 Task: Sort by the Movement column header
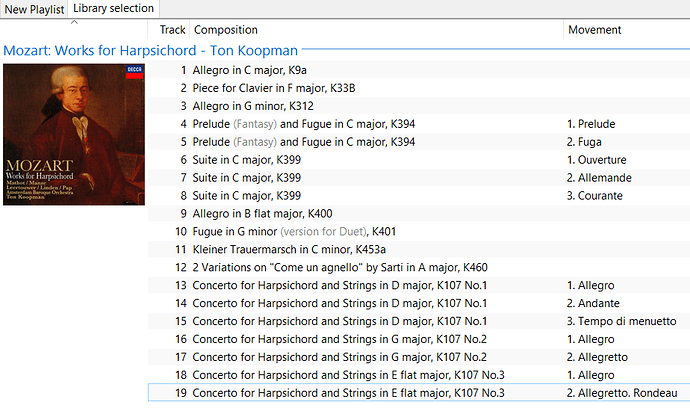tap(595, 30)
